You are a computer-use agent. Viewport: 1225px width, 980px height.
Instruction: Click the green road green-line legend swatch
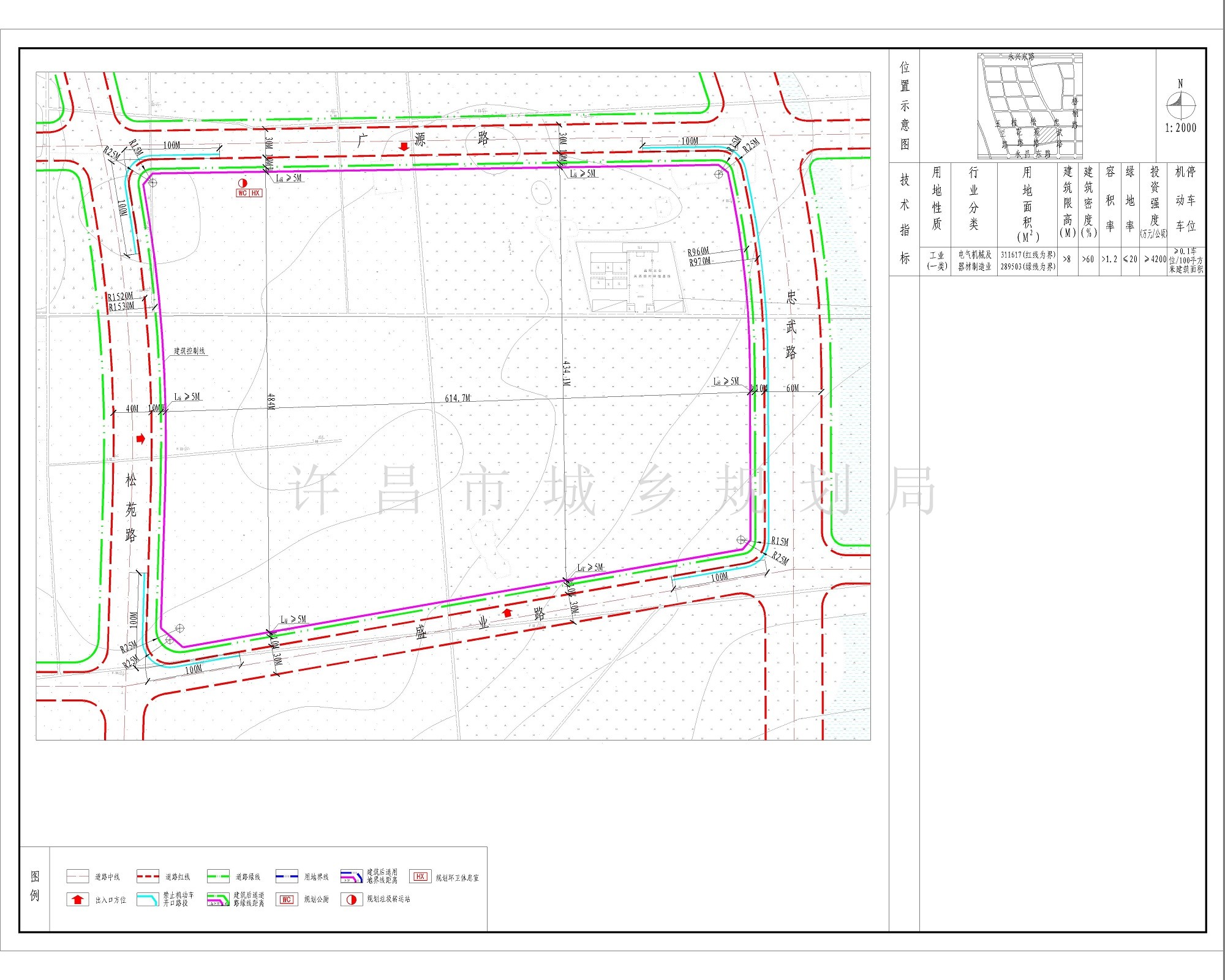tap(218, 876)
